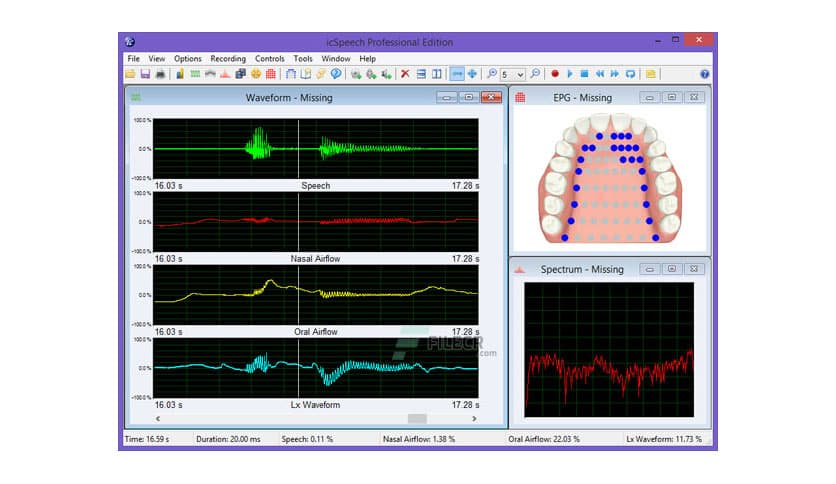Image resolution: width=836 pixels, height=484 pixels.
Task: Click the Waveform horizontal scrollbar thumb
Action: [x=417, y=418]
